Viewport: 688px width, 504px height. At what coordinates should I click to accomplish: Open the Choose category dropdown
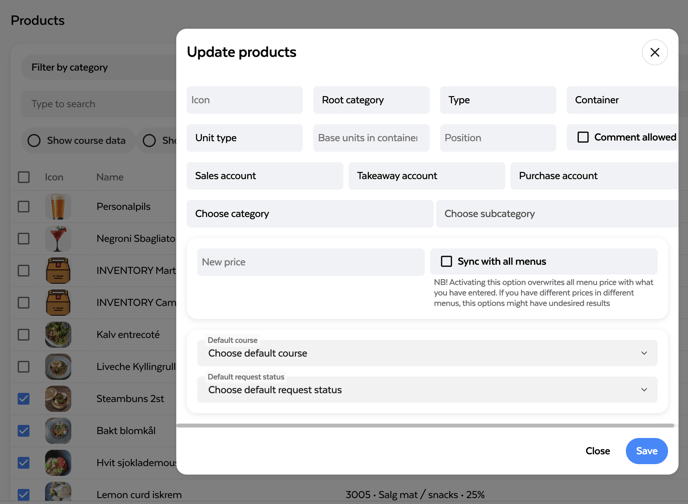coord(310,214)
